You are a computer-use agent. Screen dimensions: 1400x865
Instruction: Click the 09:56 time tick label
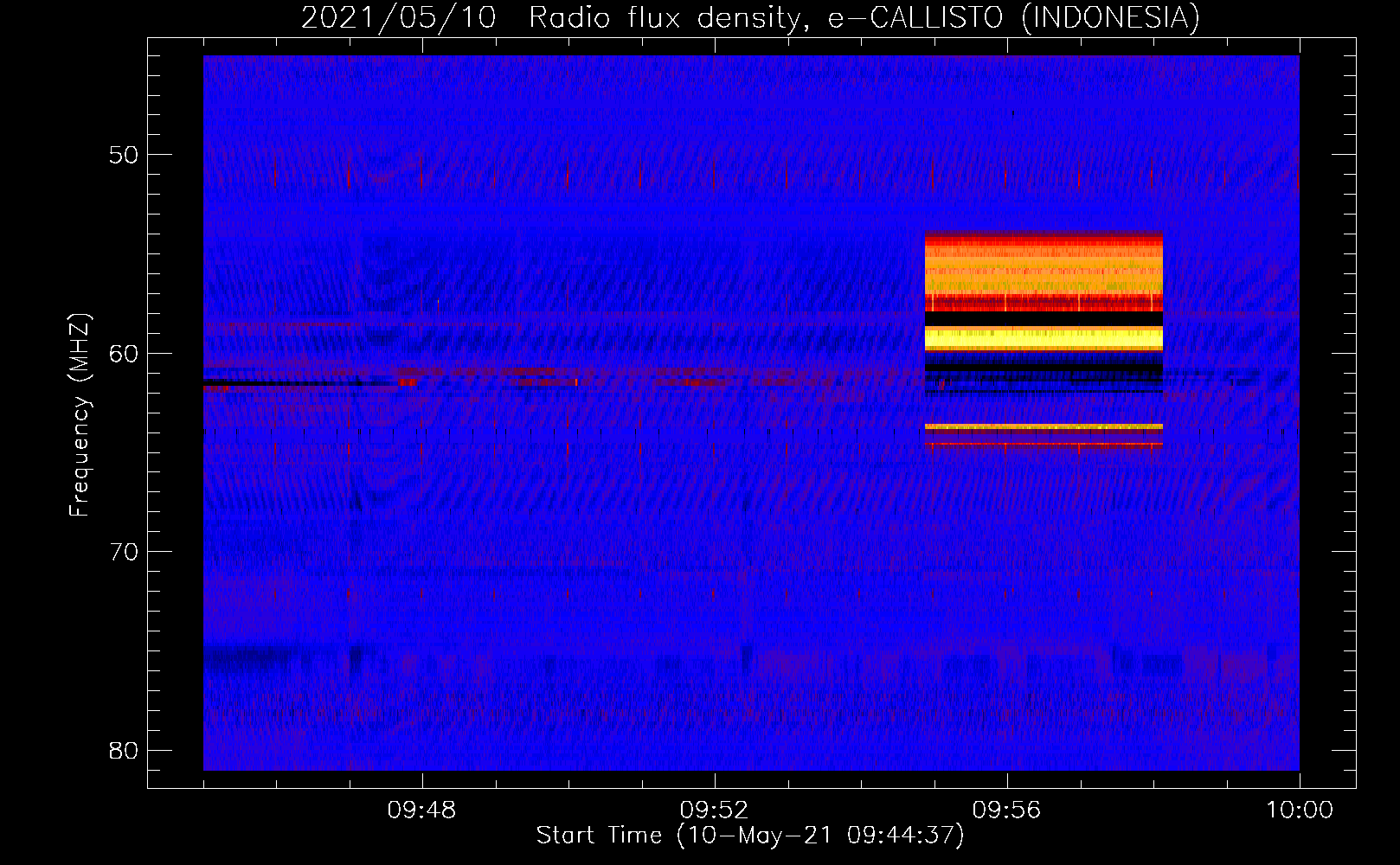pyautogui.click(x=1006, y=811)
